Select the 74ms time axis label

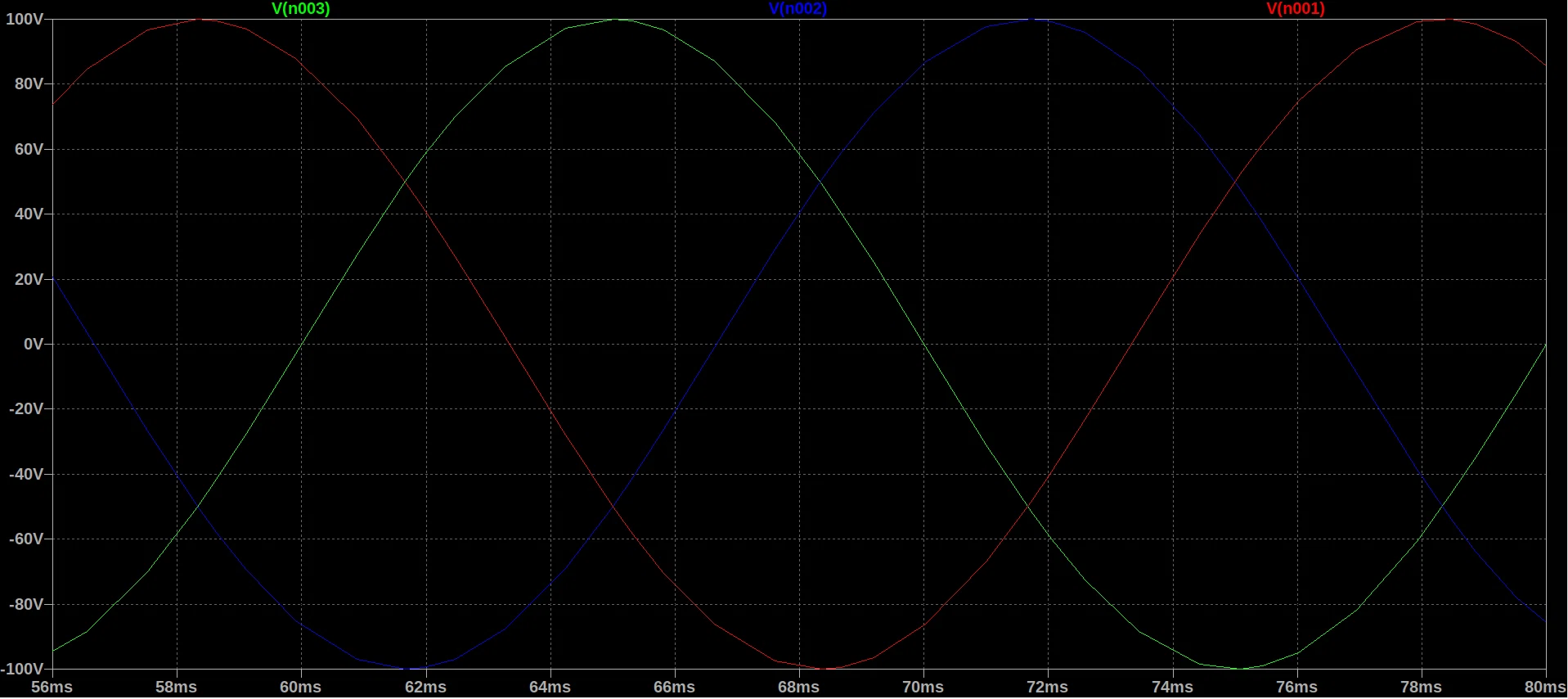[1172, 688]
